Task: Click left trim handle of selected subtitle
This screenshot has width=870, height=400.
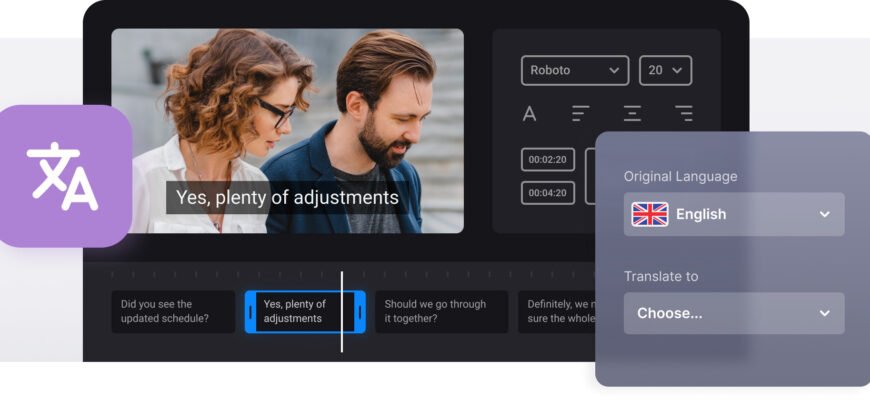Action: 250,312
